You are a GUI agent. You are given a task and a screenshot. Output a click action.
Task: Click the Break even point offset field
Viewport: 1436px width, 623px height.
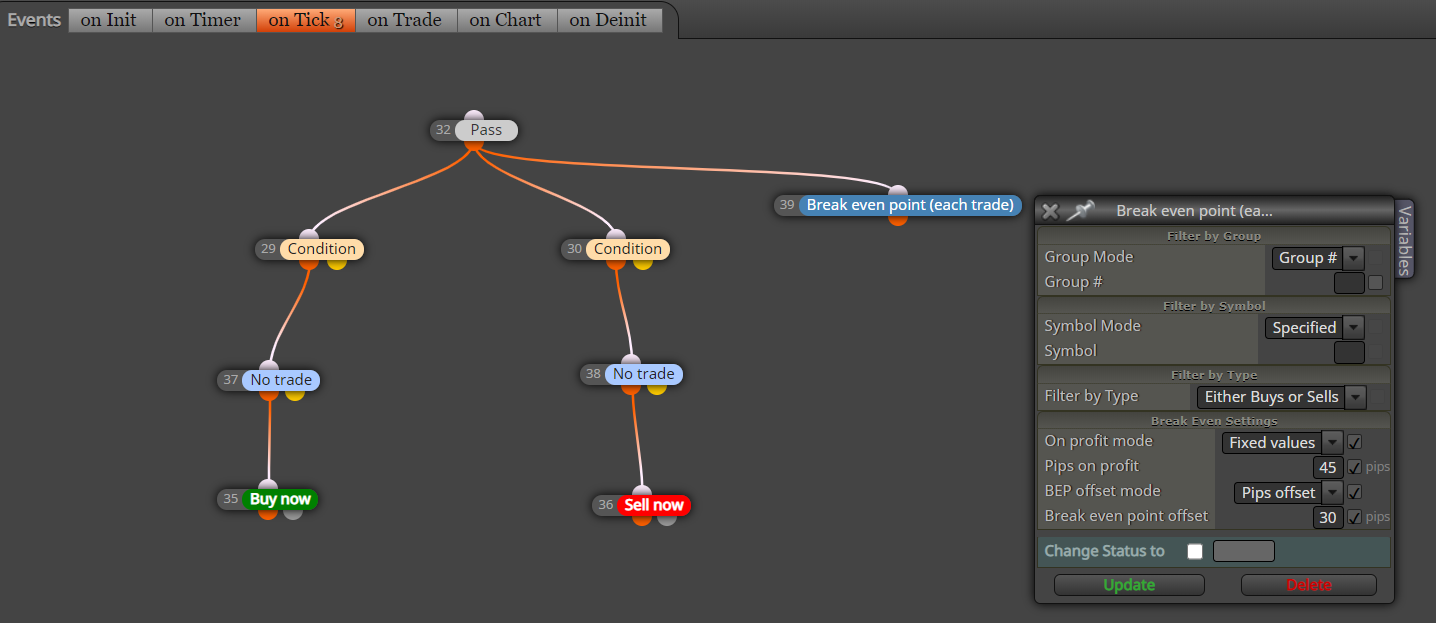click(1328, 517)
